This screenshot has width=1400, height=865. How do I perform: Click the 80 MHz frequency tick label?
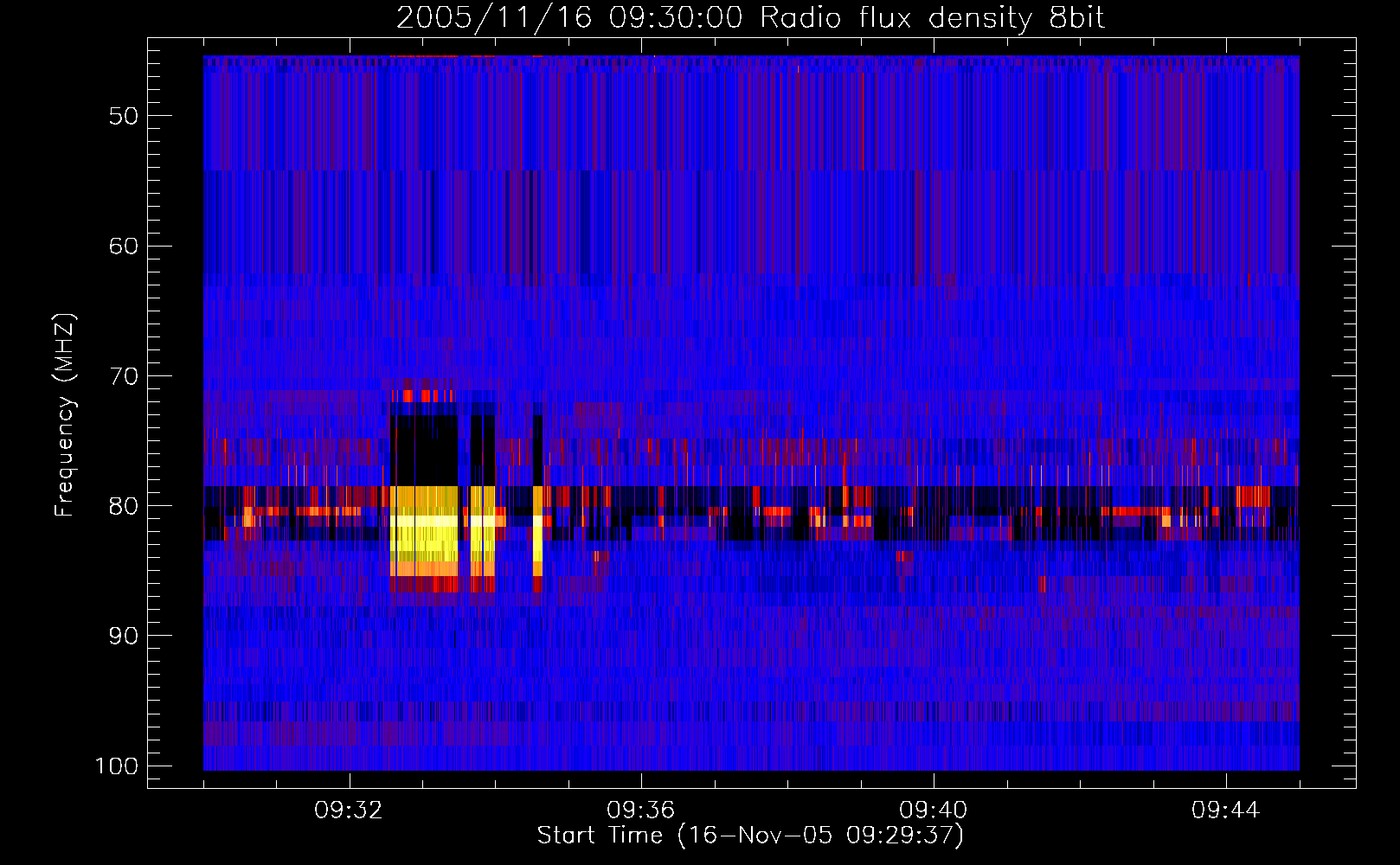124,506
